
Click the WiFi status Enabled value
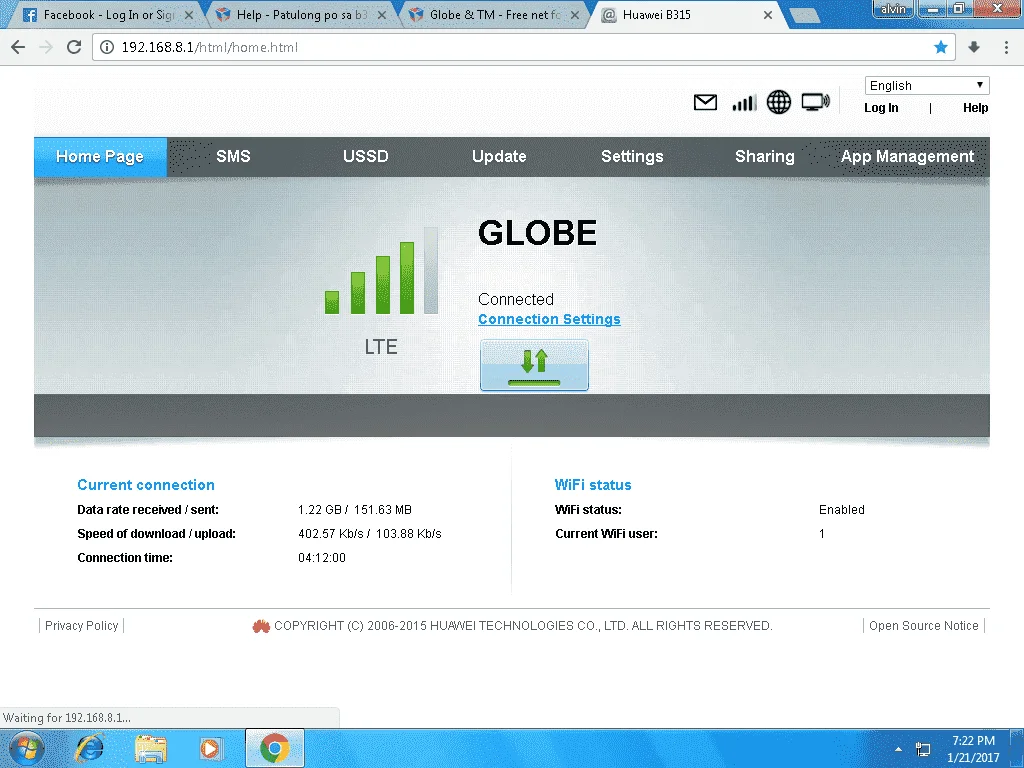pyautogui.click(x=842, y=509)
